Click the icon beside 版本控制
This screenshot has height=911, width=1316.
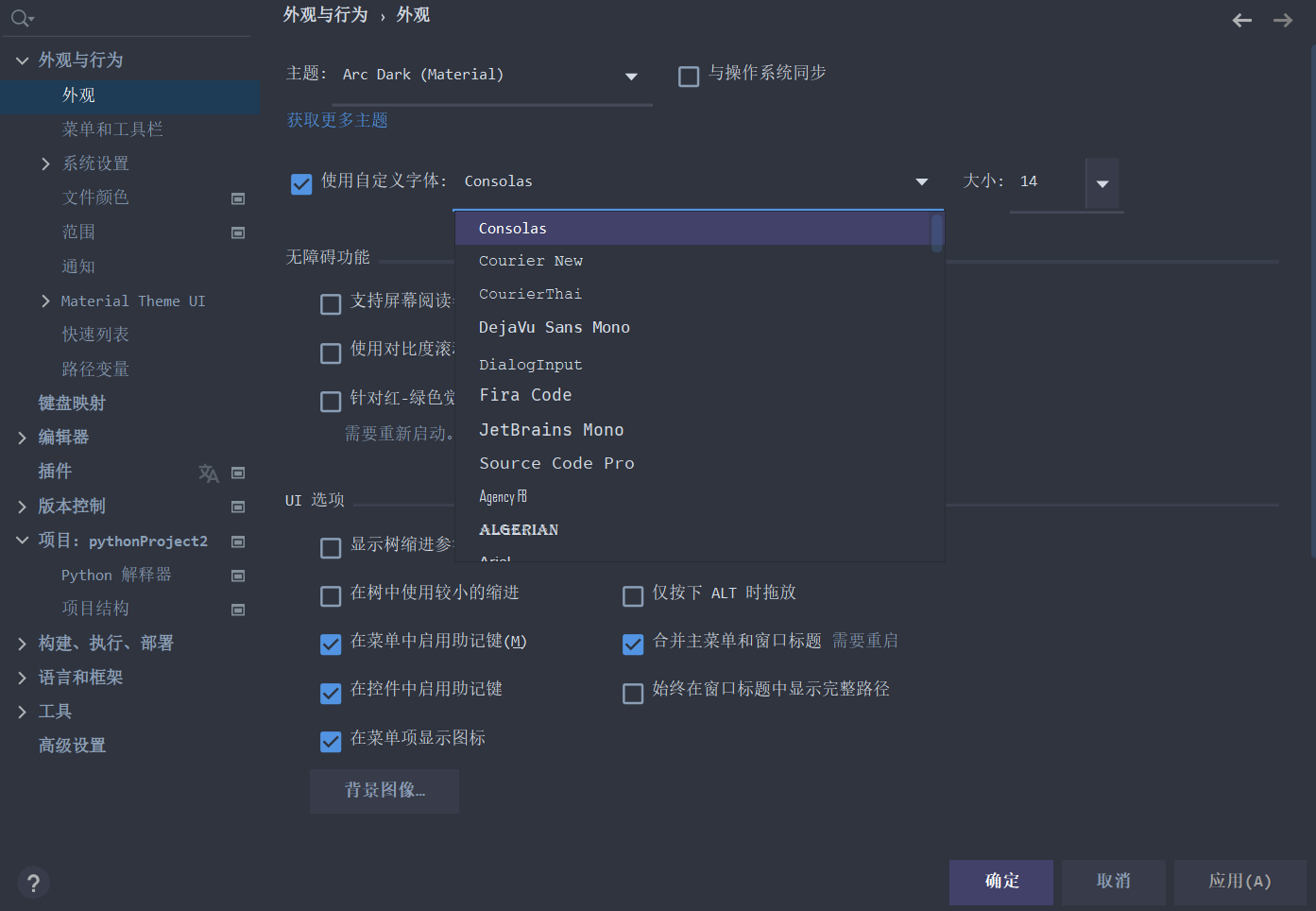pos(238,507)
